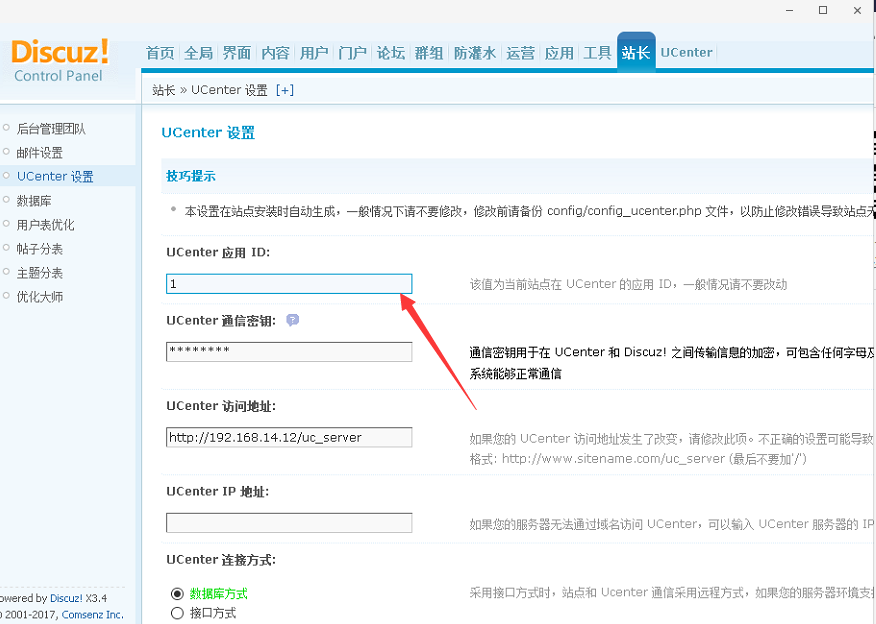
Task: Click the empty UCenter IP 地址 field
Action: [x=288, y=523]
